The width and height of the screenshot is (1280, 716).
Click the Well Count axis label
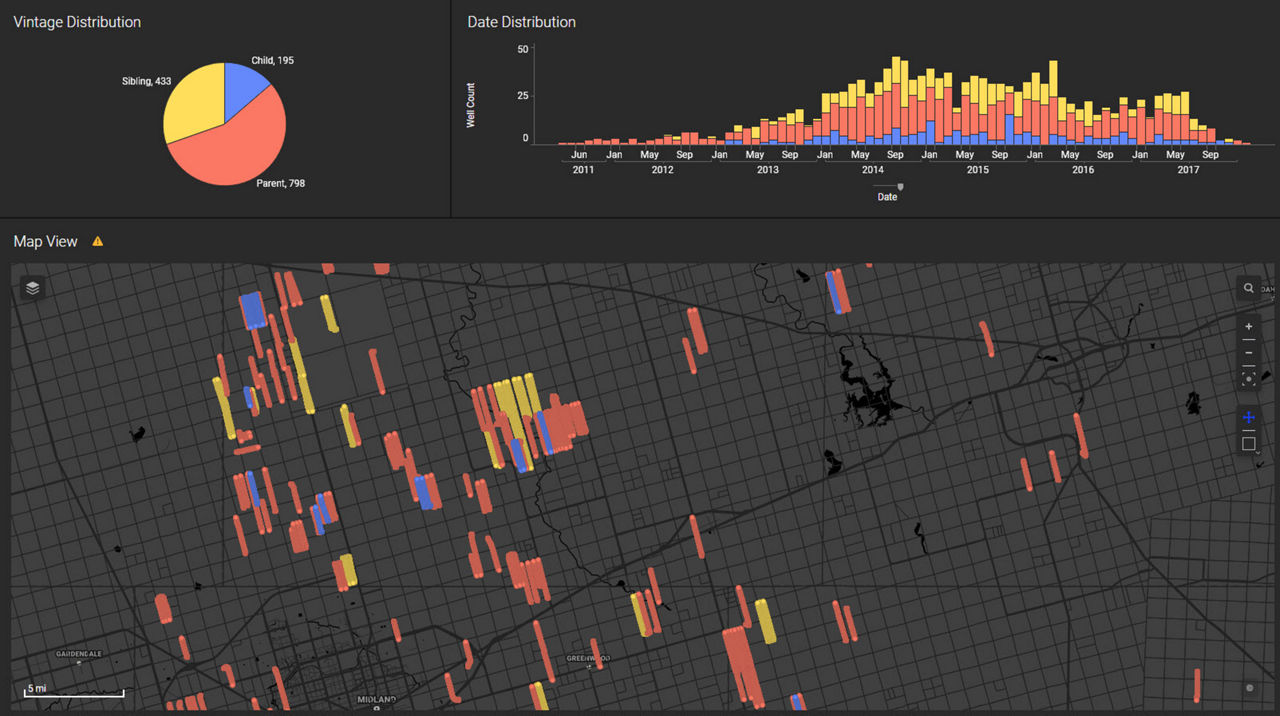471,106
